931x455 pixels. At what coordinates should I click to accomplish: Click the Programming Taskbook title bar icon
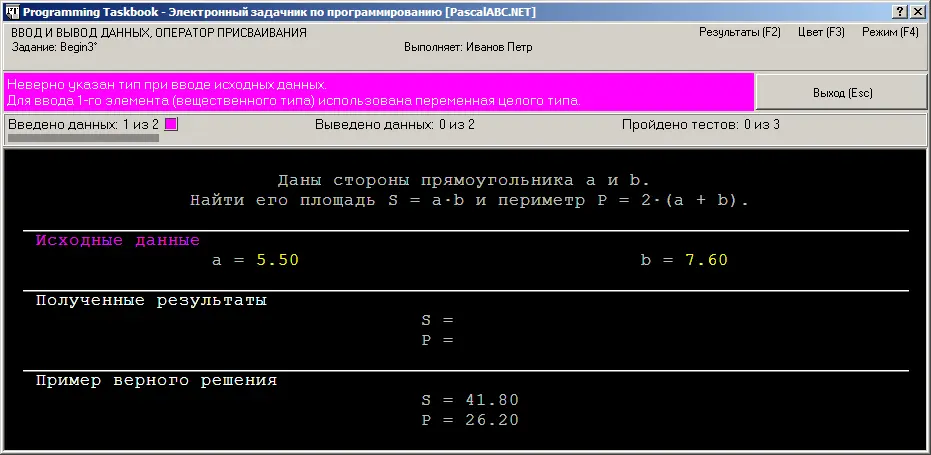tap(13, 12)
